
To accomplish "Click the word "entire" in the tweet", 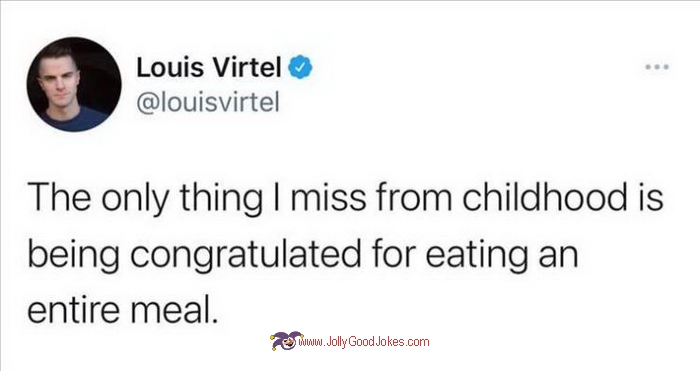I will pyautogui.click(x=74, y=309).
